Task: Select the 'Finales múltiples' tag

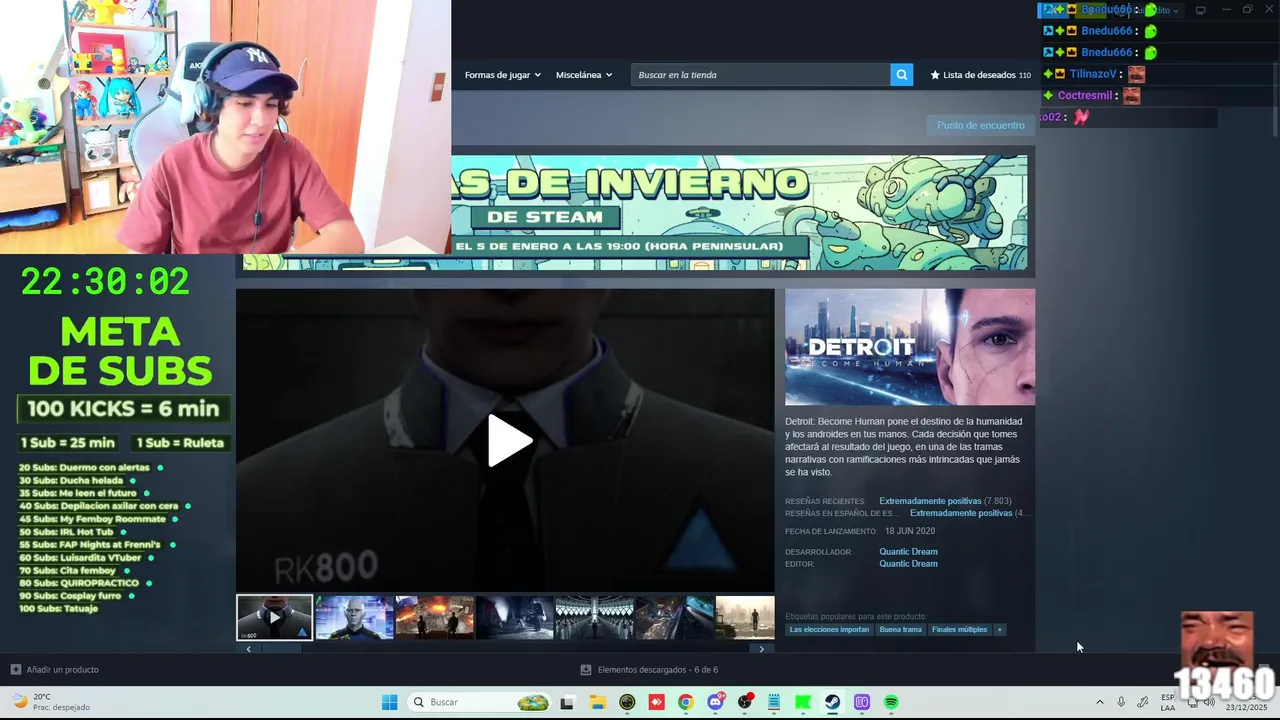Action: pyautogui.click(x=959, y=630)
